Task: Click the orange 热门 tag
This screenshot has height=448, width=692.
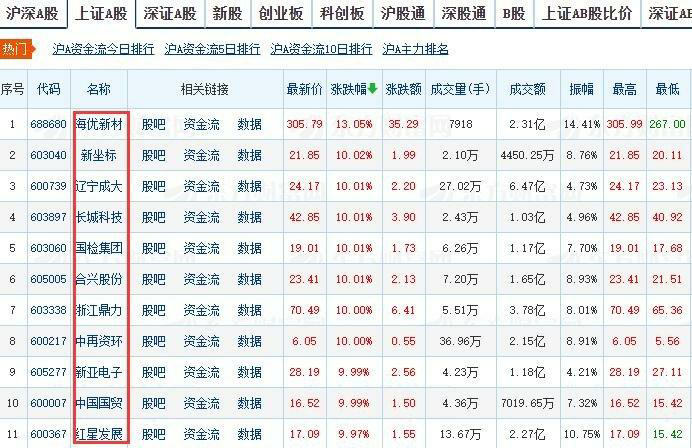Action: [x=17, y=49]
